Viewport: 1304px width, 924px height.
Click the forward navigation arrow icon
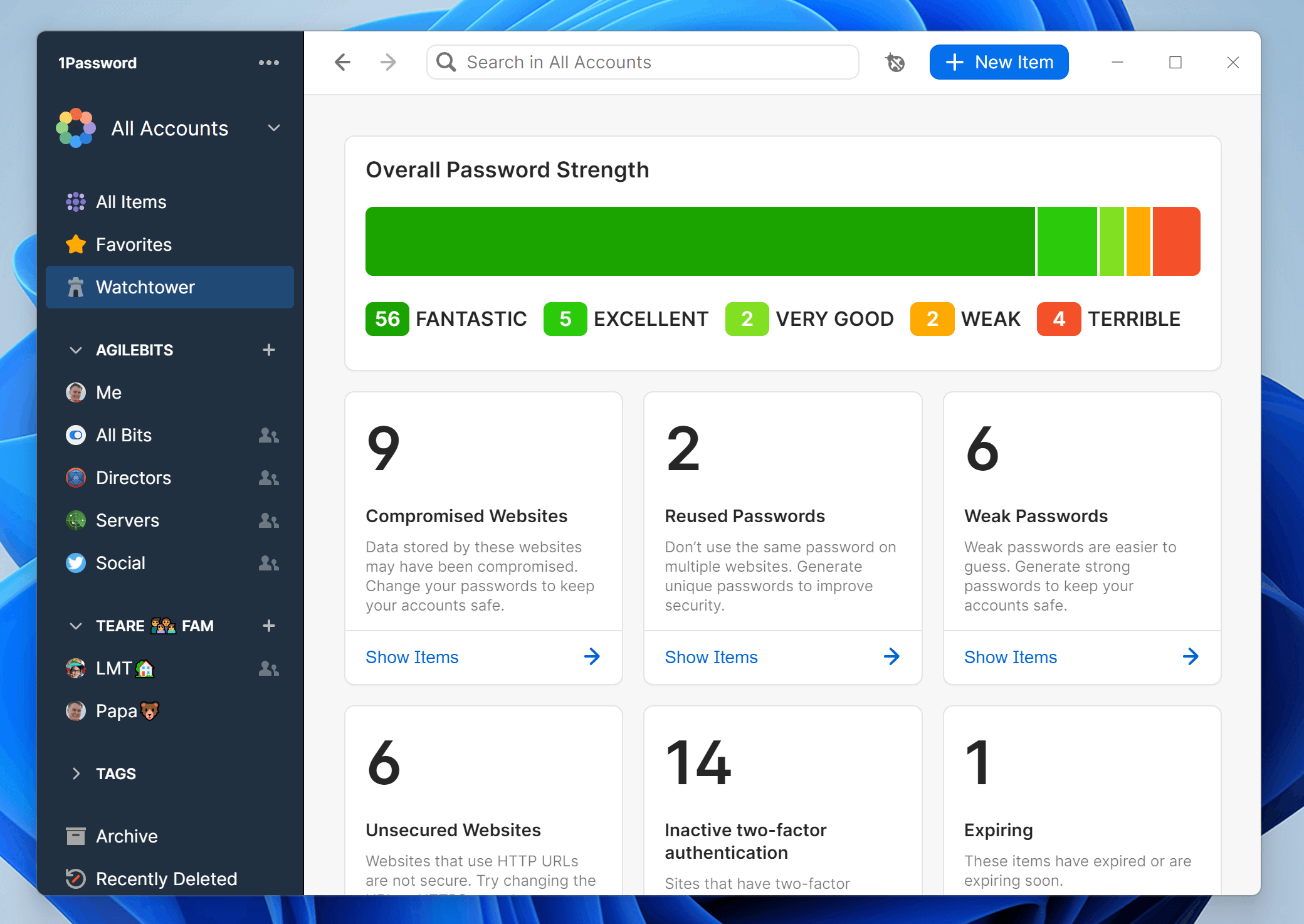(x=388, y=62)
